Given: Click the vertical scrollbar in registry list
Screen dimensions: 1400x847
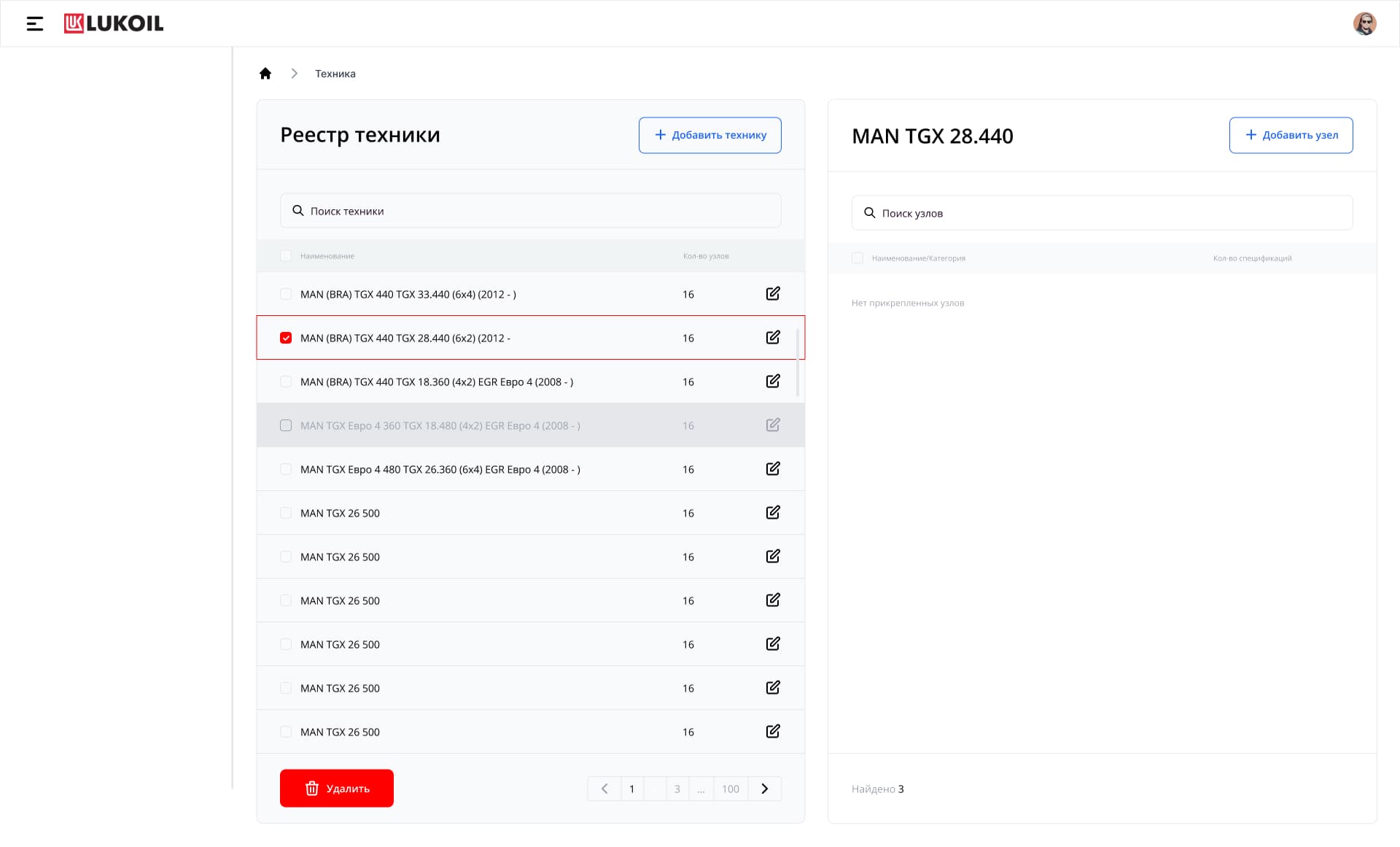Looking at the screenshot, I should pyautogui.click(x=797, y=363).
